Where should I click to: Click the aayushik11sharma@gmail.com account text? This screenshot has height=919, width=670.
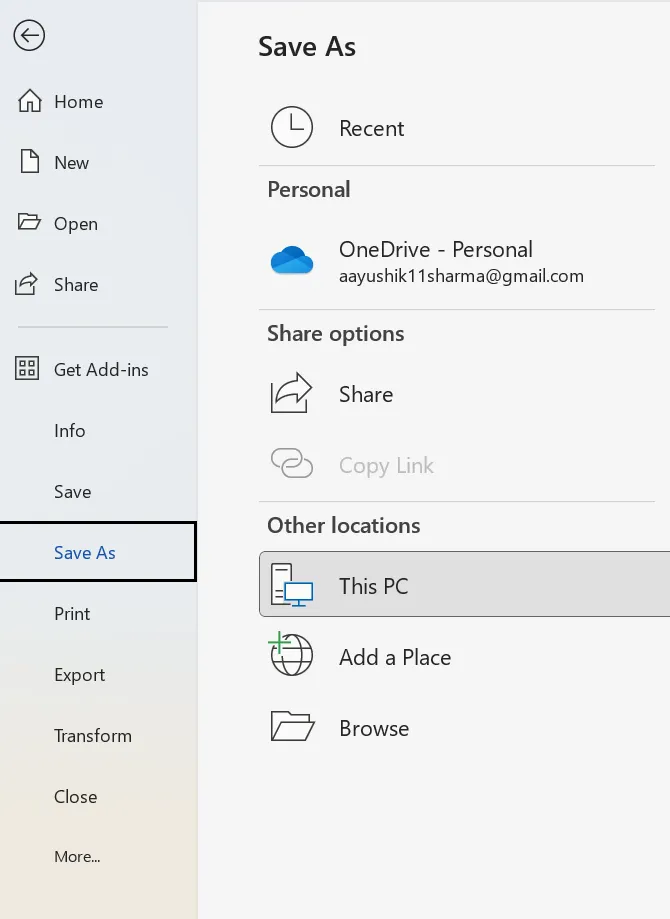[461, 276]
